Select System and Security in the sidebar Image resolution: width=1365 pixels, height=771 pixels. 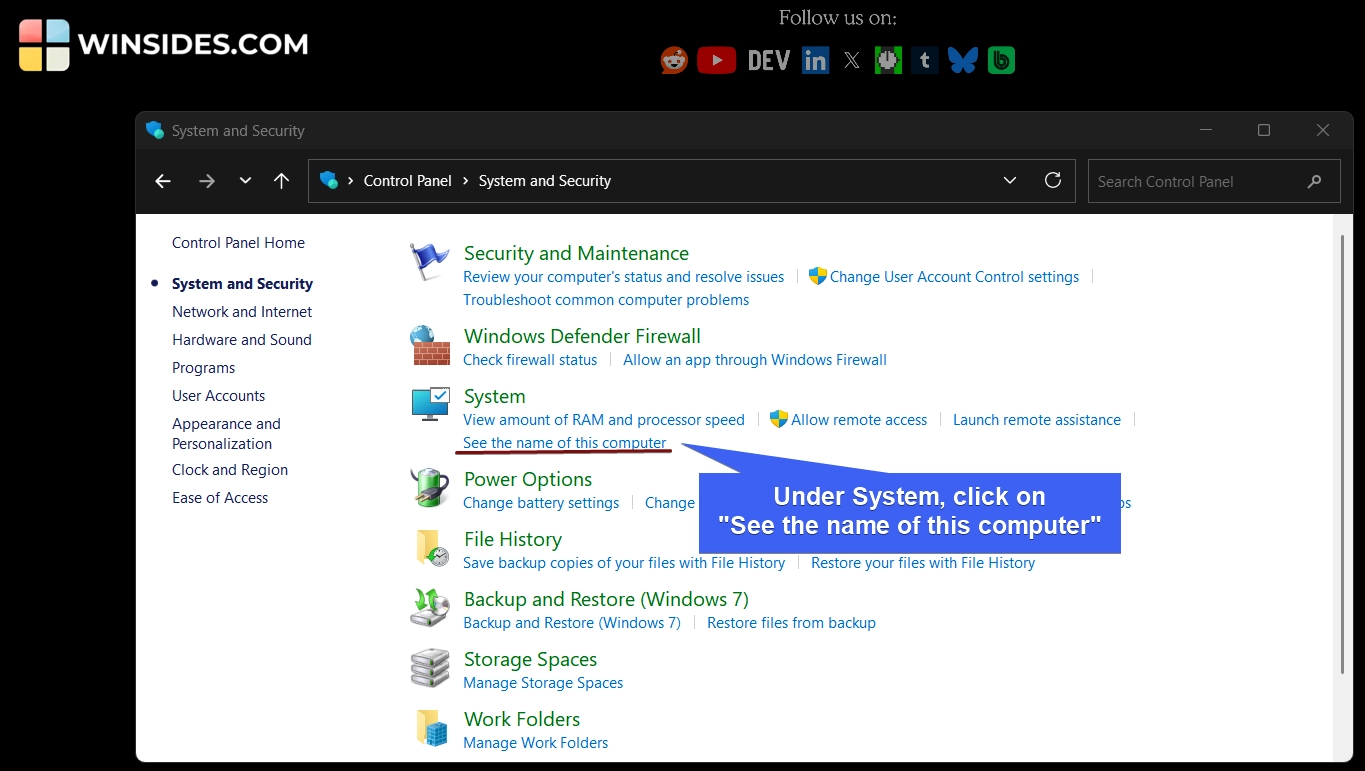point(241,283)
